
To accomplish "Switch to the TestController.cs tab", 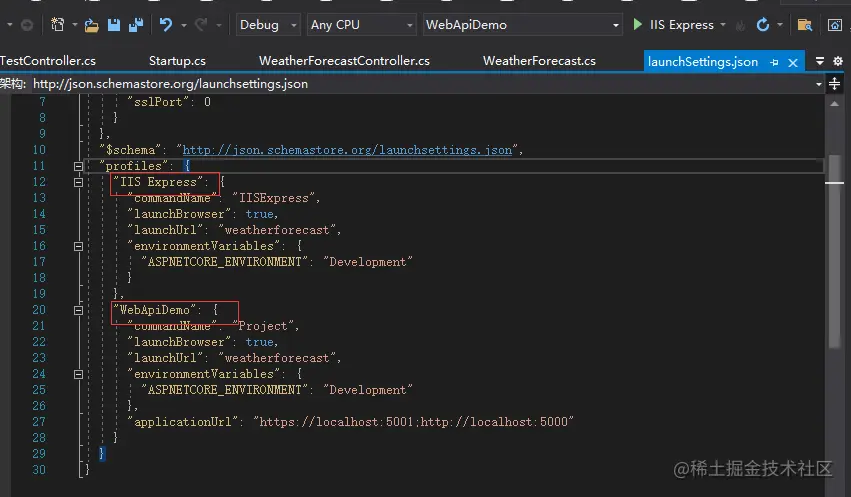I will [x=48, y=61].
